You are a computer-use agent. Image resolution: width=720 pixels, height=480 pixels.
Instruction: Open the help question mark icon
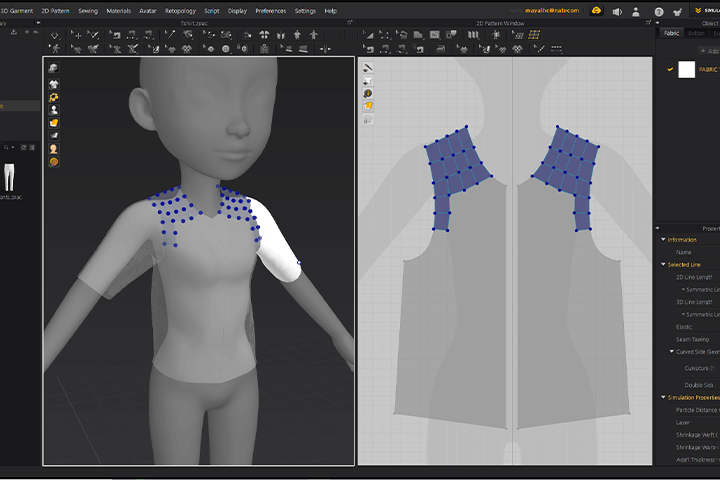click(658, 12)
